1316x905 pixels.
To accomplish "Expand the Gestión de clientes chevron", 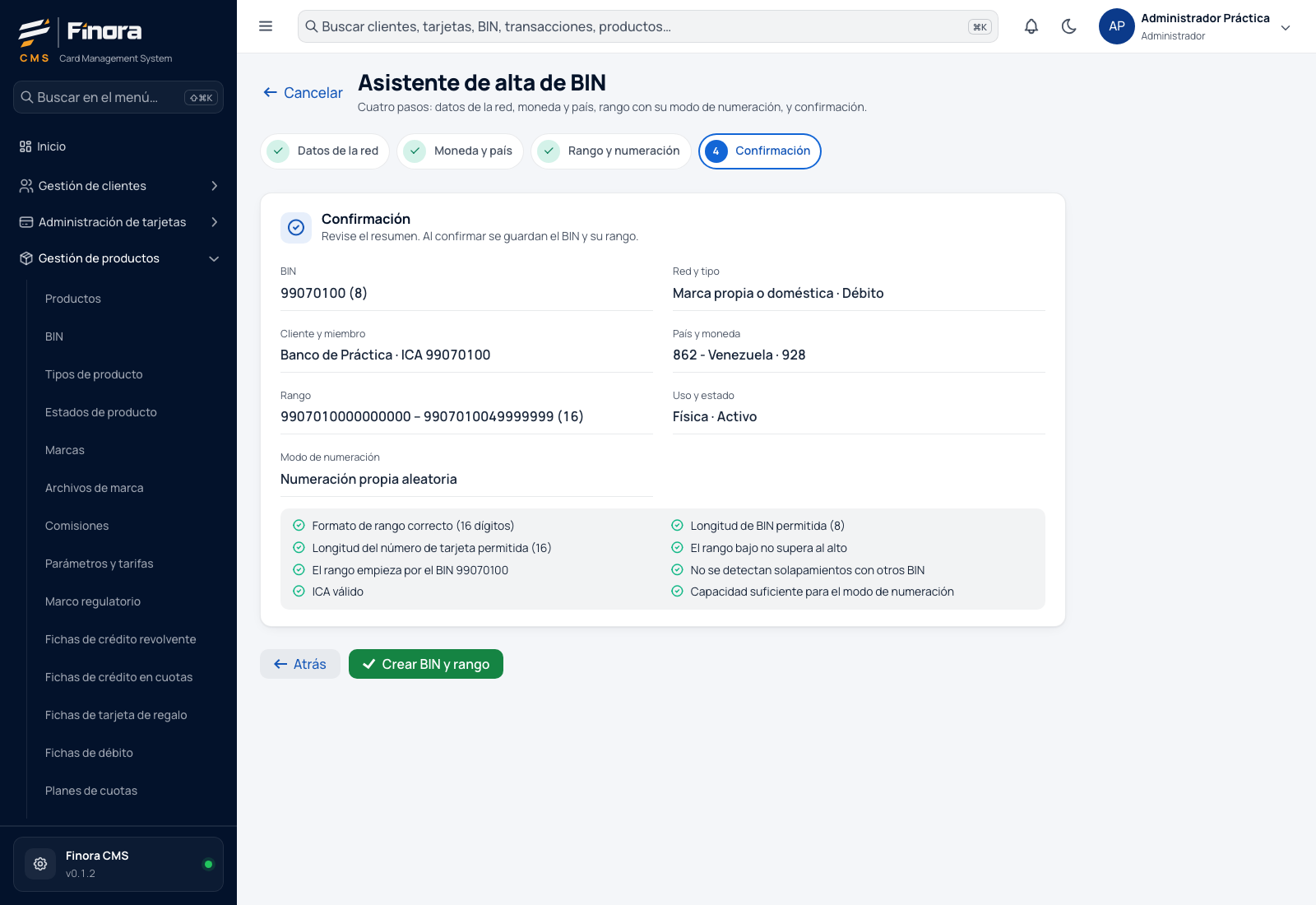I will pos(214,186).
